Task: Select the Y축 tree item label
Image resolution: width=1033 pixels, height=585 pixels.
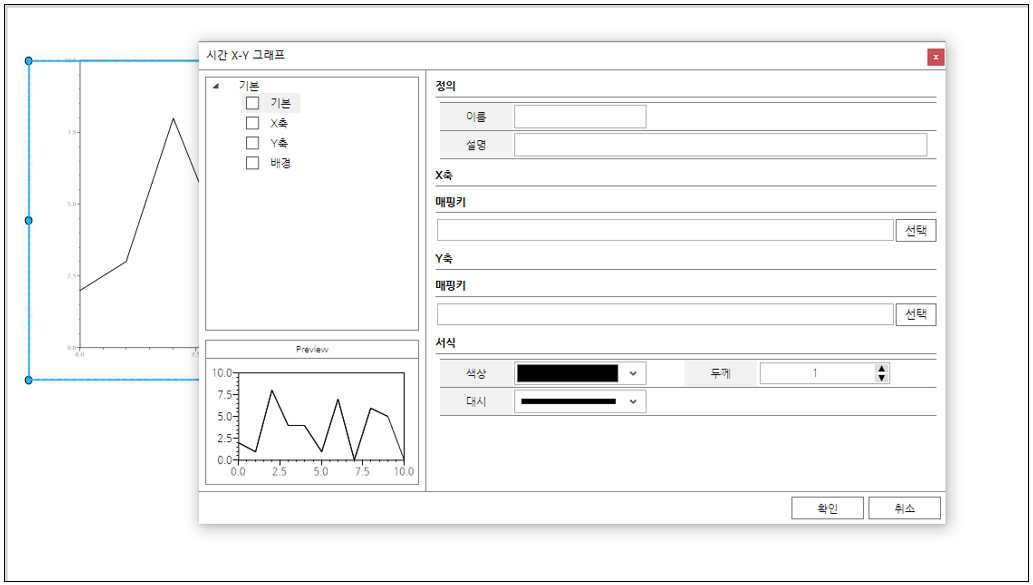Action: [x=279, y=143]
